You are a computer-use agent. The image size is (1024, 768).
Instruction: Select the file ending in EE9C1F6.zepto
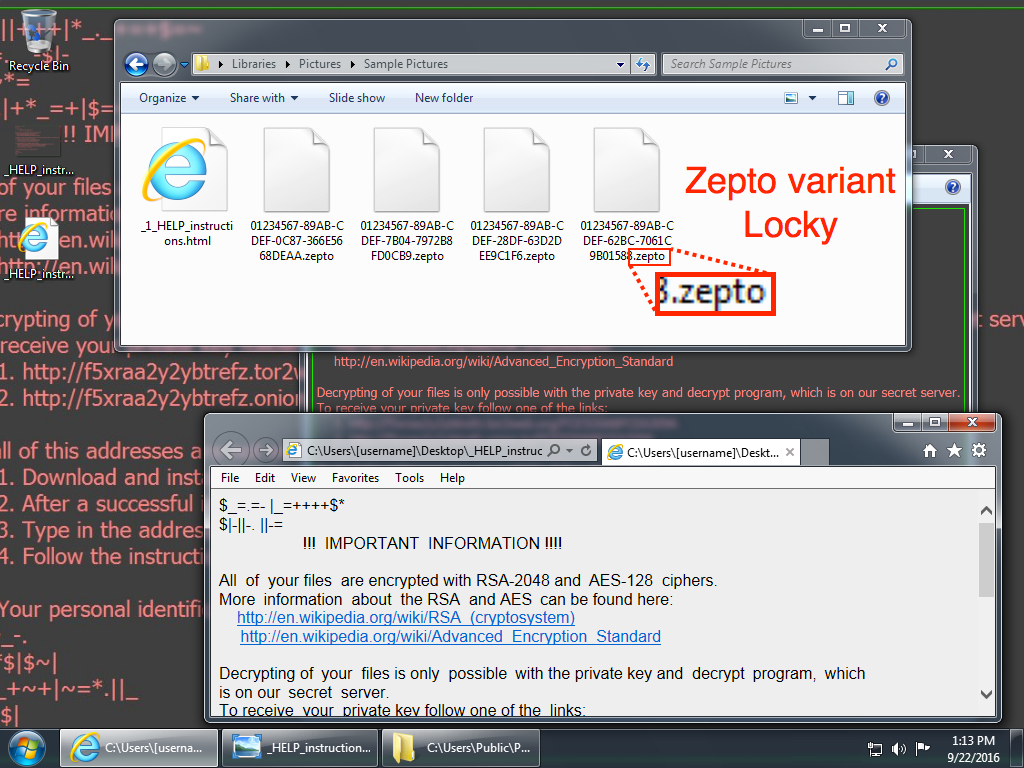(517, 195)
